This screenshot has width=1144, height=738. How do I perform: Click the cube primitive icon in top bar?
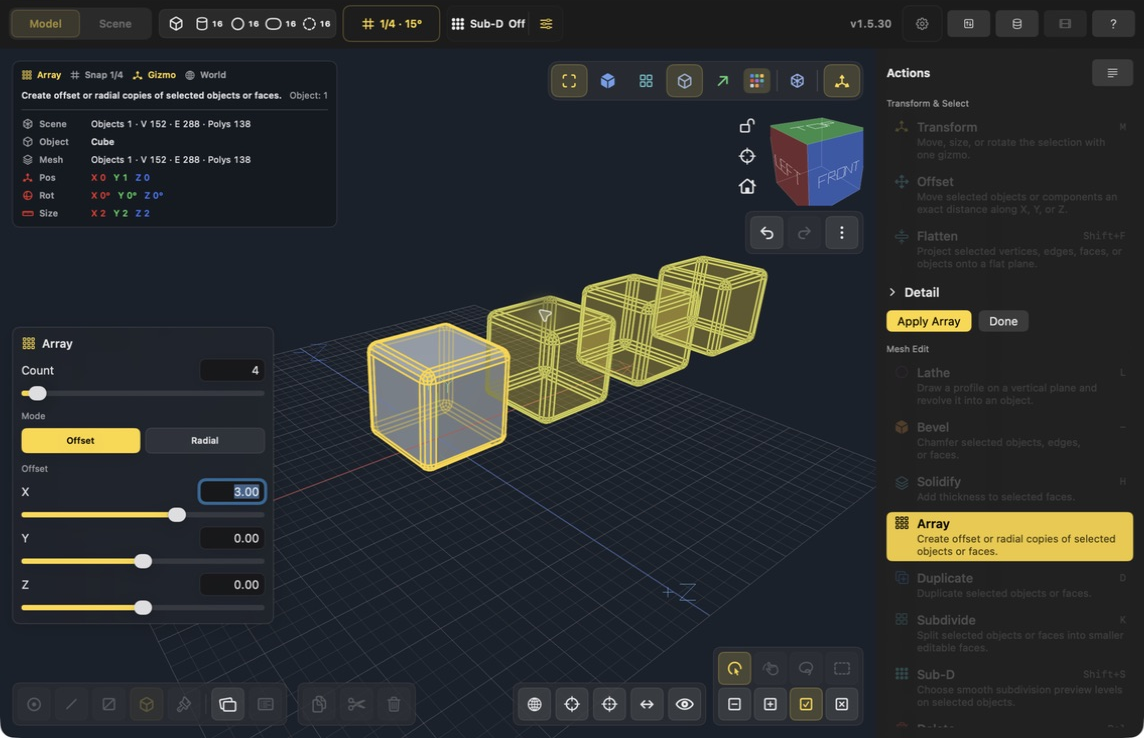click(176, 23)
